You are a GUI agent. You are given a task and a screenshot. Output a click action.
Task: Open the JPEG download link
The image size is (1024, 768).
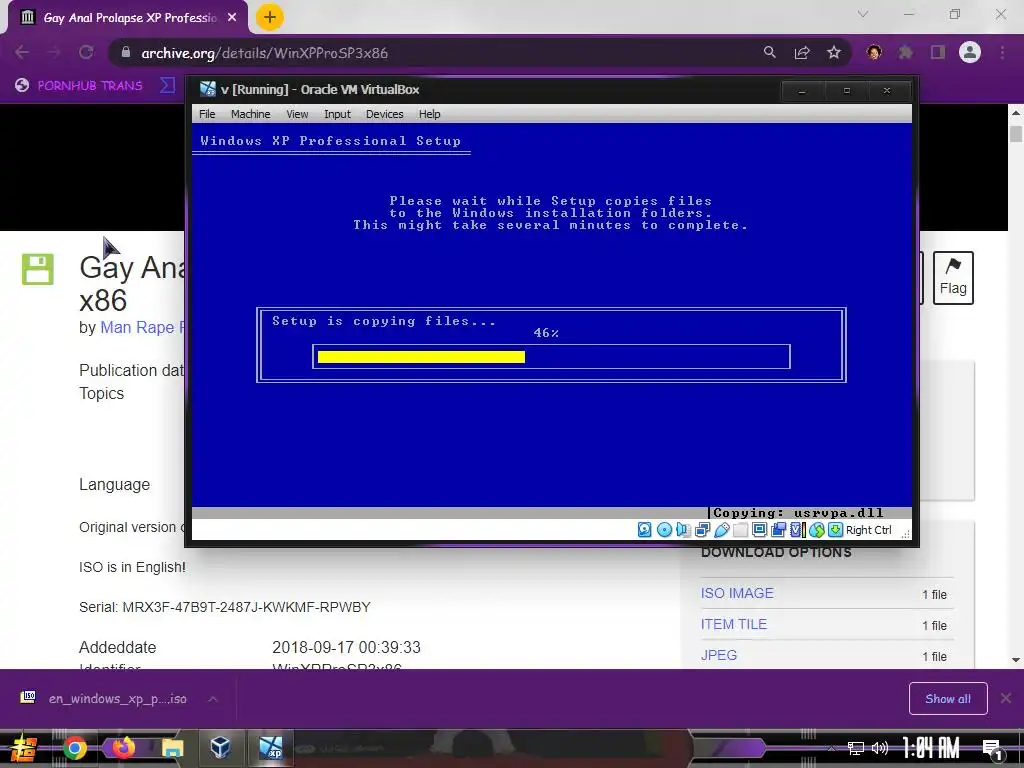[718, 655]
